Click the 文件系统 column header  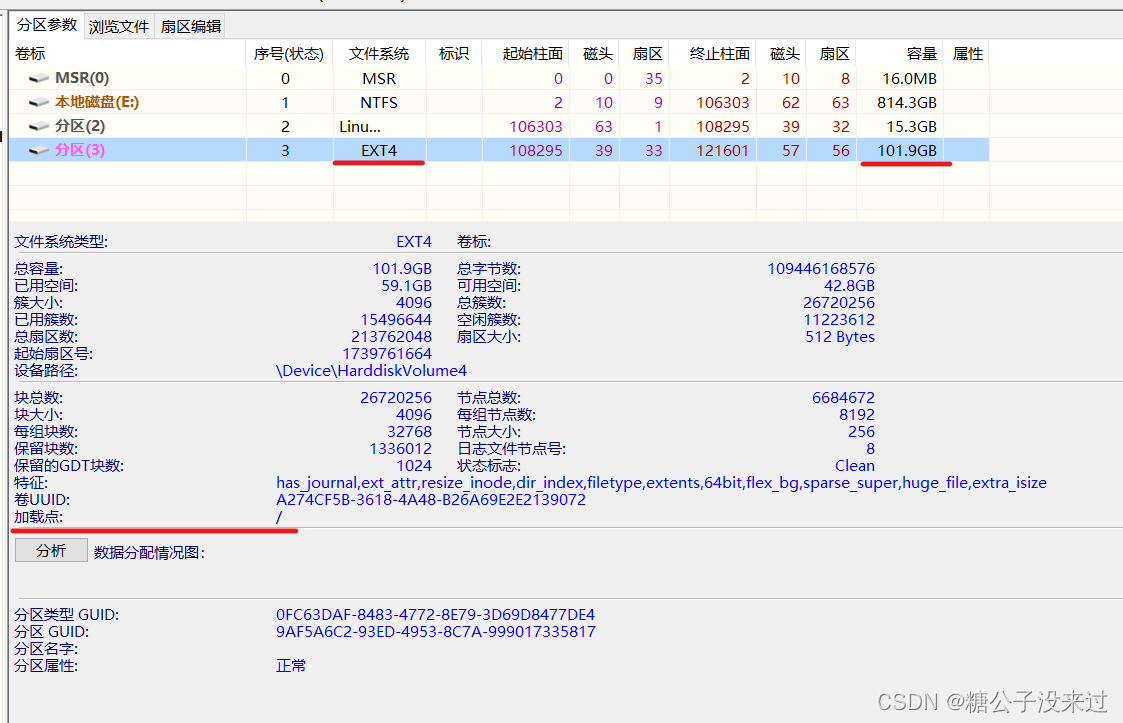click(x=378, y=53)
